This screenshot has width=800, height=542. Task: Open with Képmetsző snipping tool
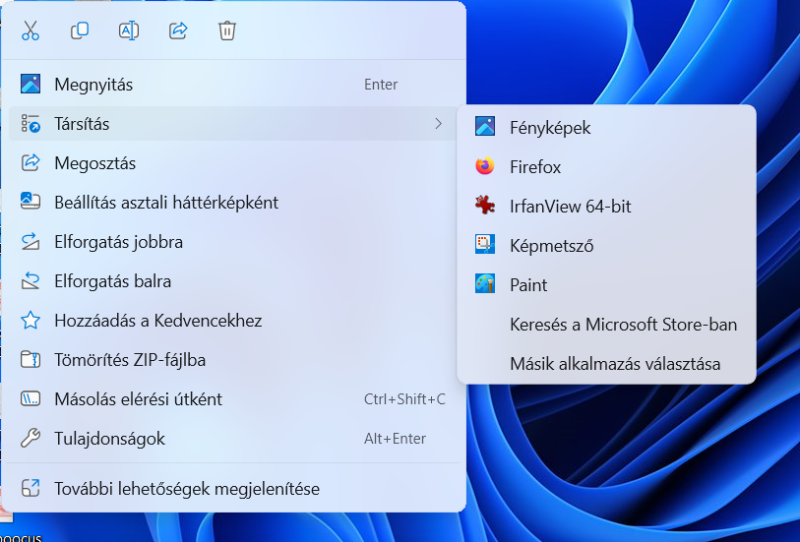[x=607, y=245]
